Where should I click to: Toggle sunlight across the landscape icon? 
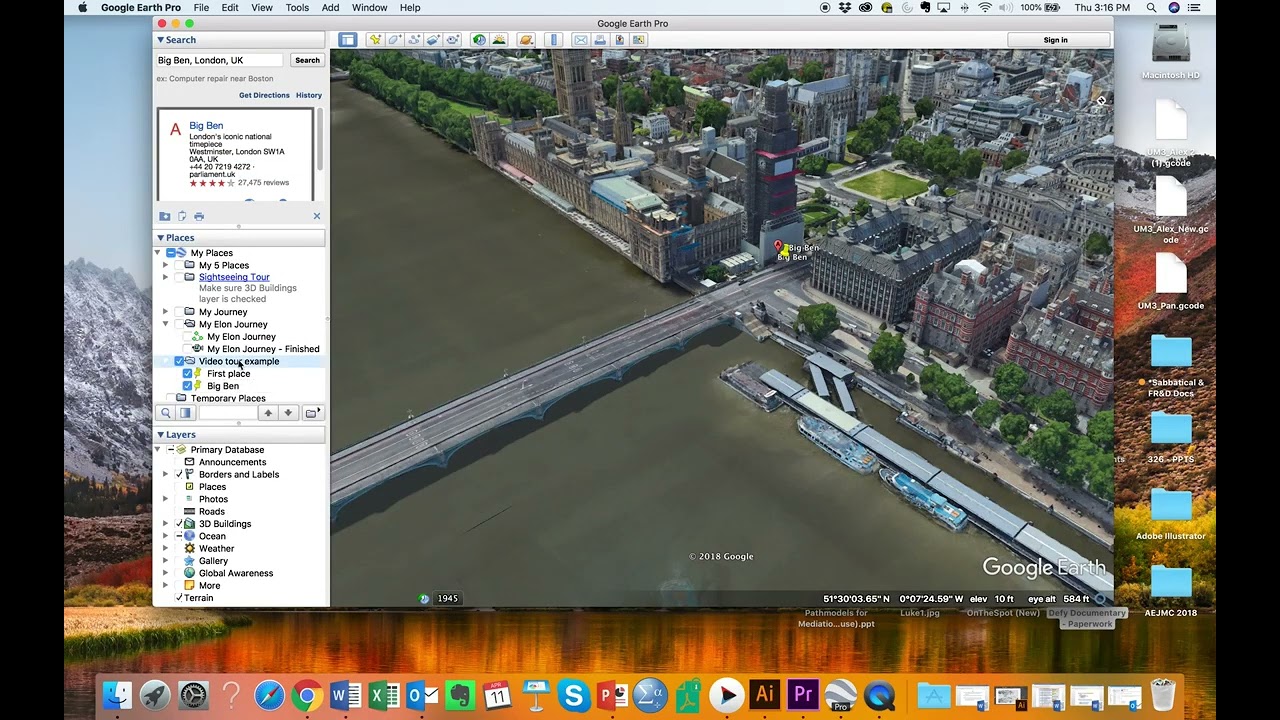point(499,40)
